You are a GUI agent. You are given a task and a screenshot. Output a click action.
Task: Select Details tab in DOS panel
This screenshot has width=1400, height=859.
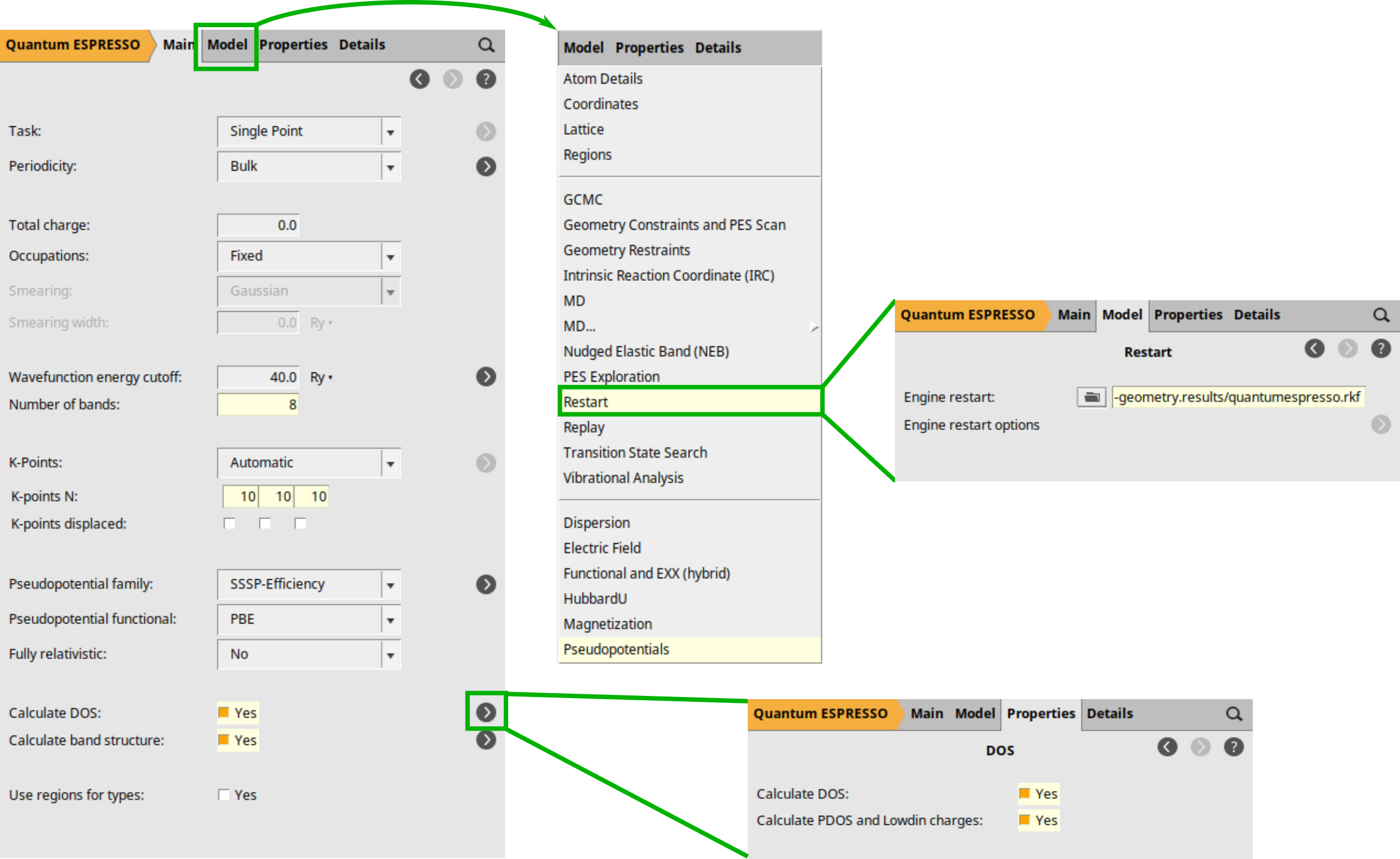pyautogui.click(x=1110, y=714)
